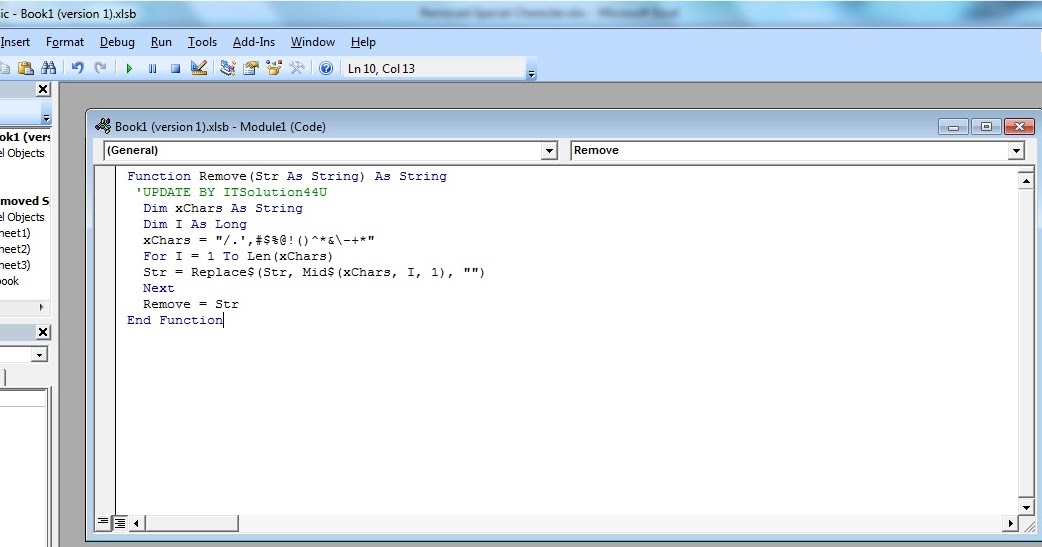
Task: Click the 'Function Remove(Str As String)' line
Action: [x=287, y=176]
